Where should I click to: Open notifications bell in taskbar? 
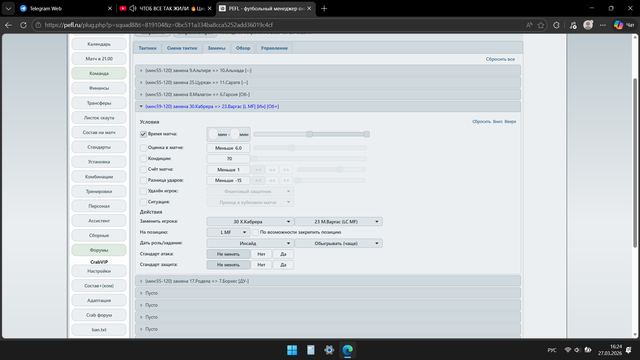(629, 350)
